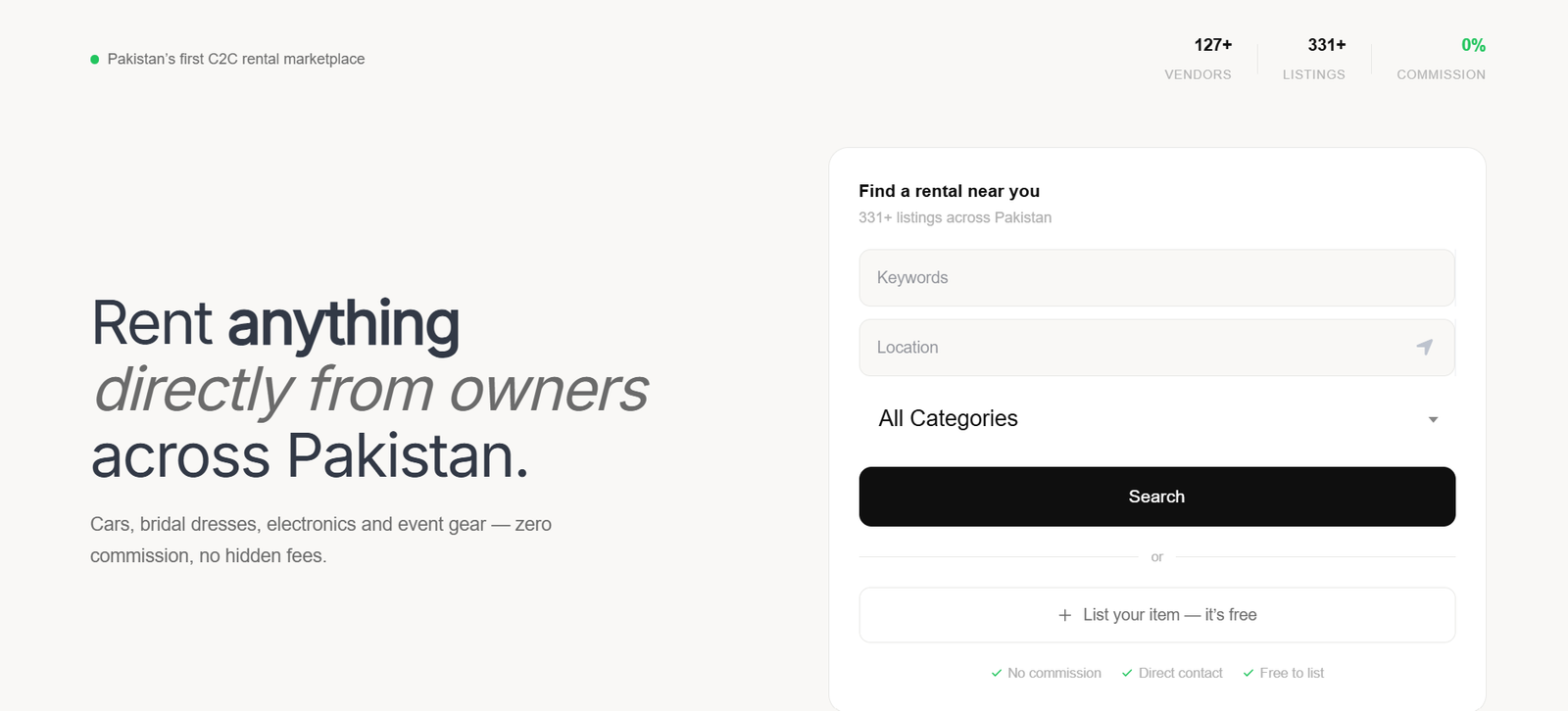
Task: Click the Free to list label
Action: tap(1292, 673)
